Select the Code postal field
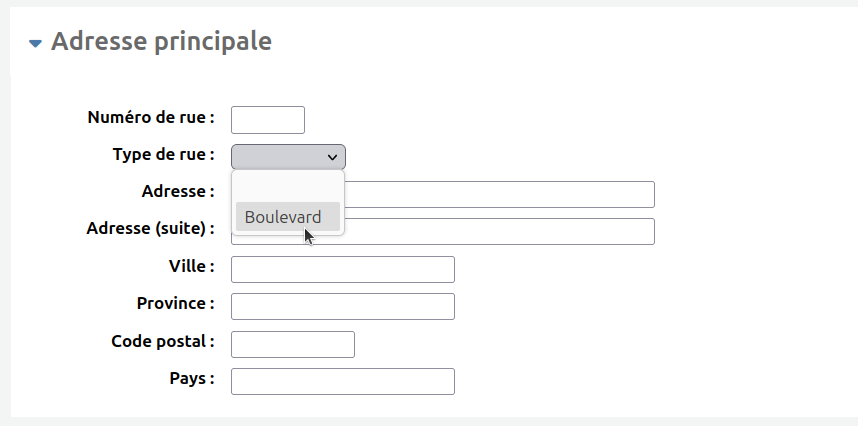 [x=293, y=345]
